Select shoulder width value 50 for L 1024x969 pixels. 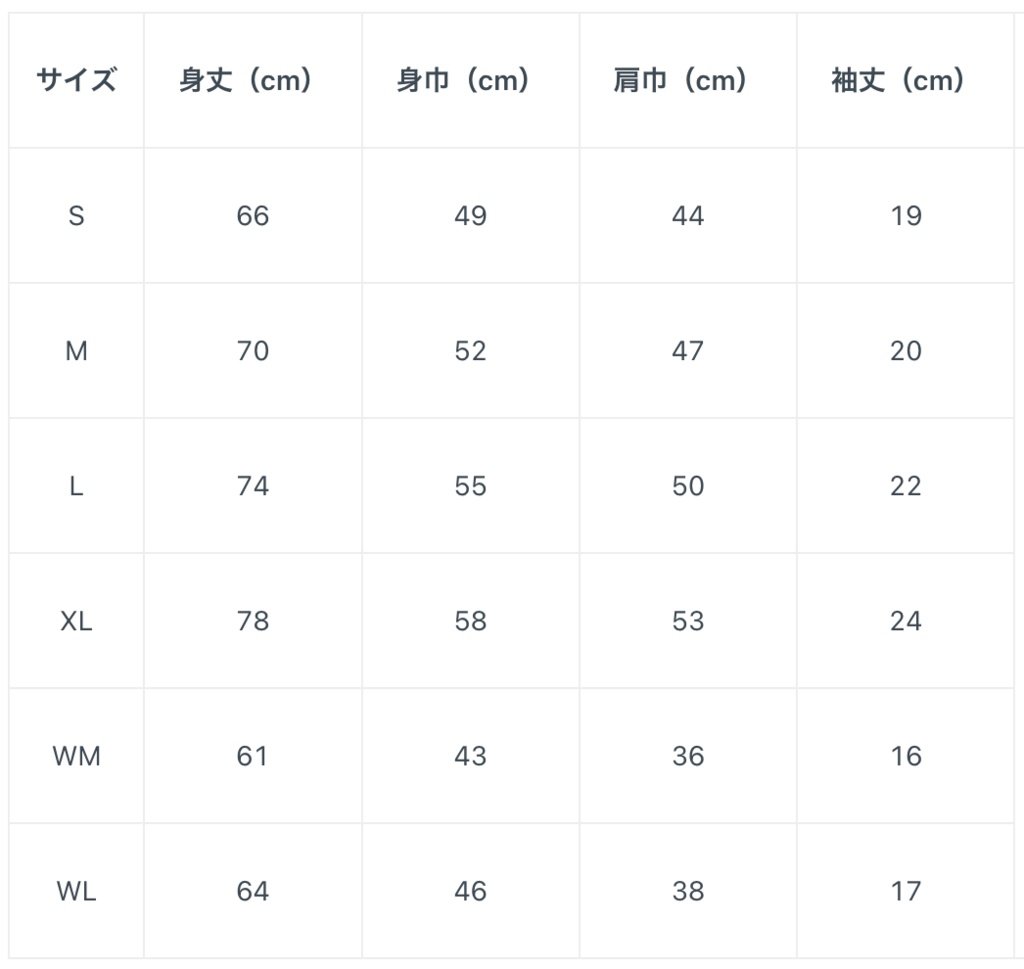tap(688, 486)
